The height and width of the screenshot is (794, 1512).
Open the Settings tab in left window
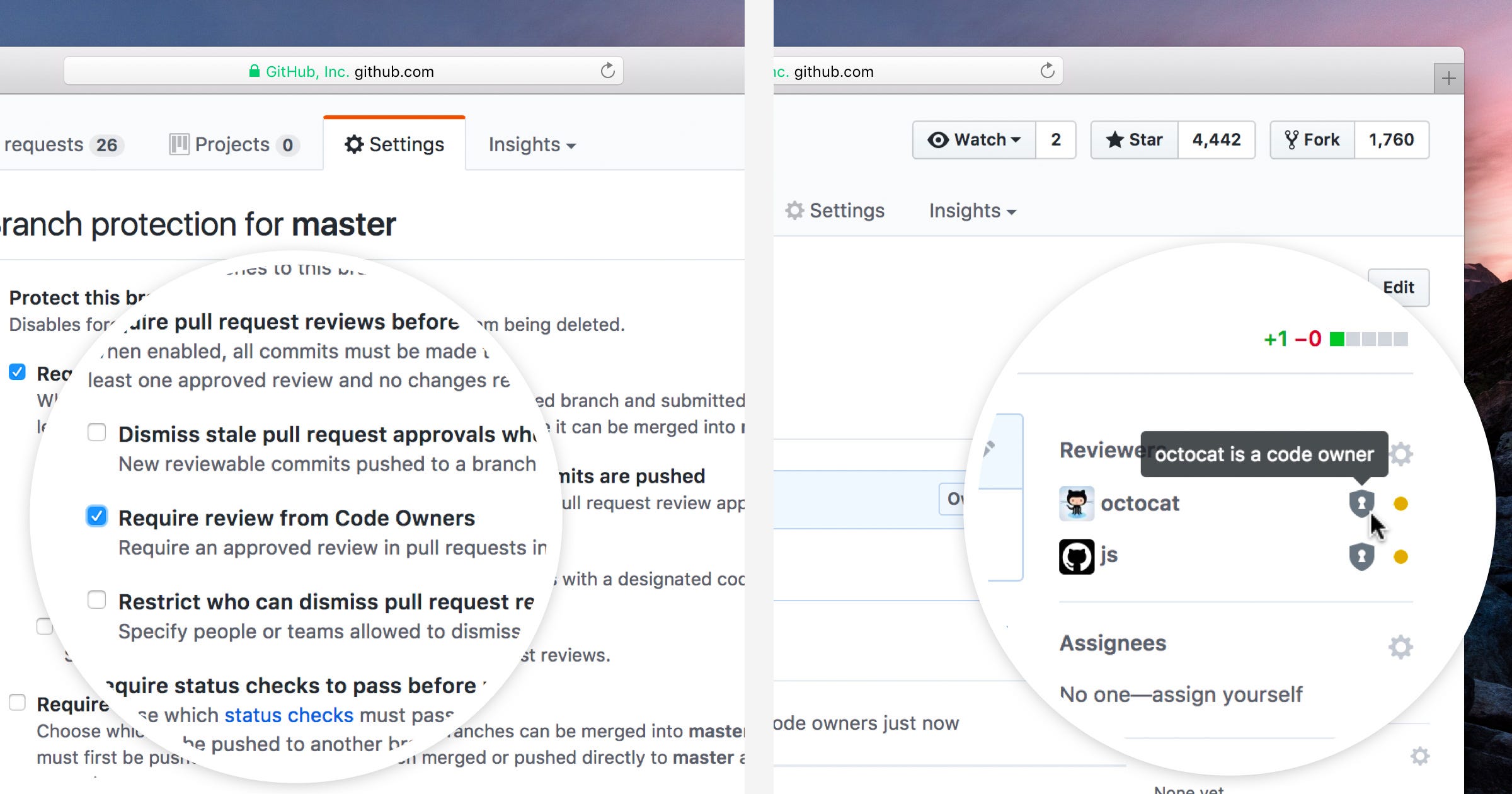click(x=394, y=144)
